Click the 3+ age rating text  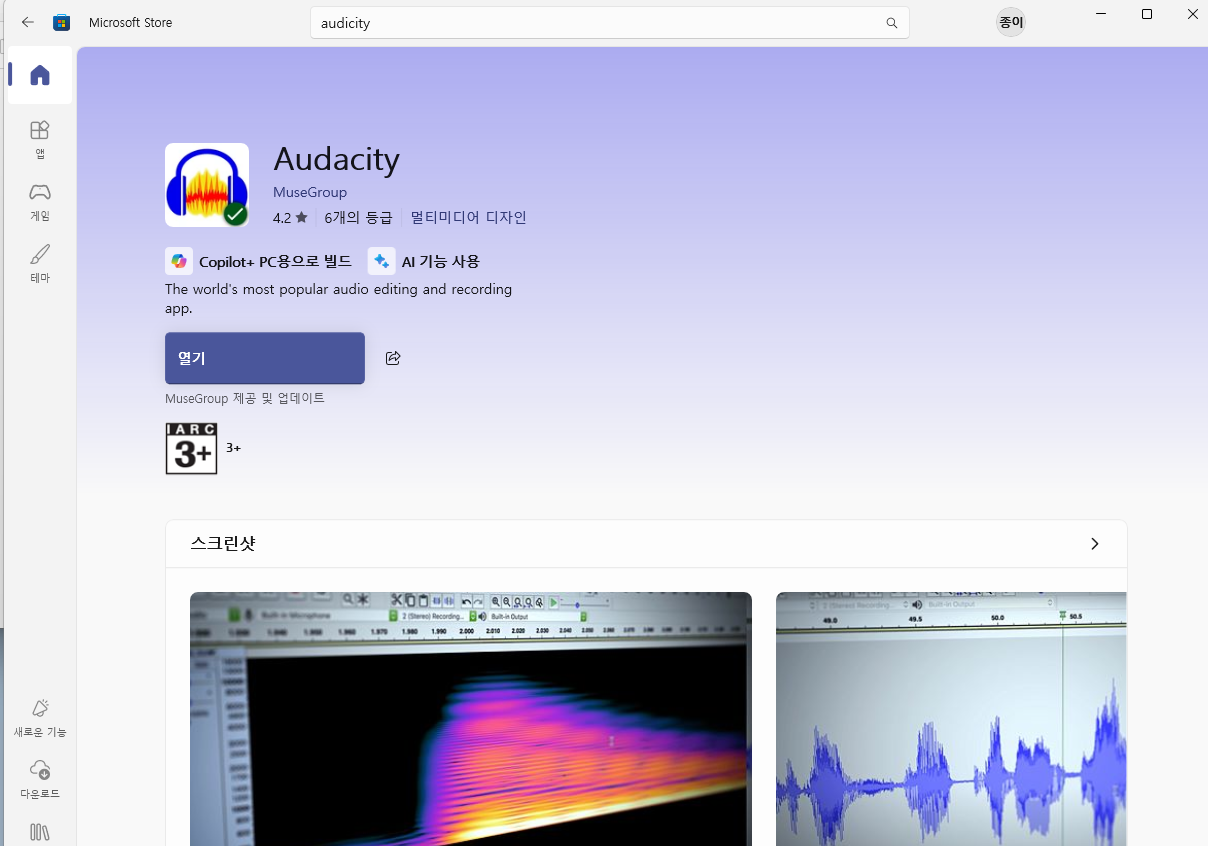[x=233, y=447]
